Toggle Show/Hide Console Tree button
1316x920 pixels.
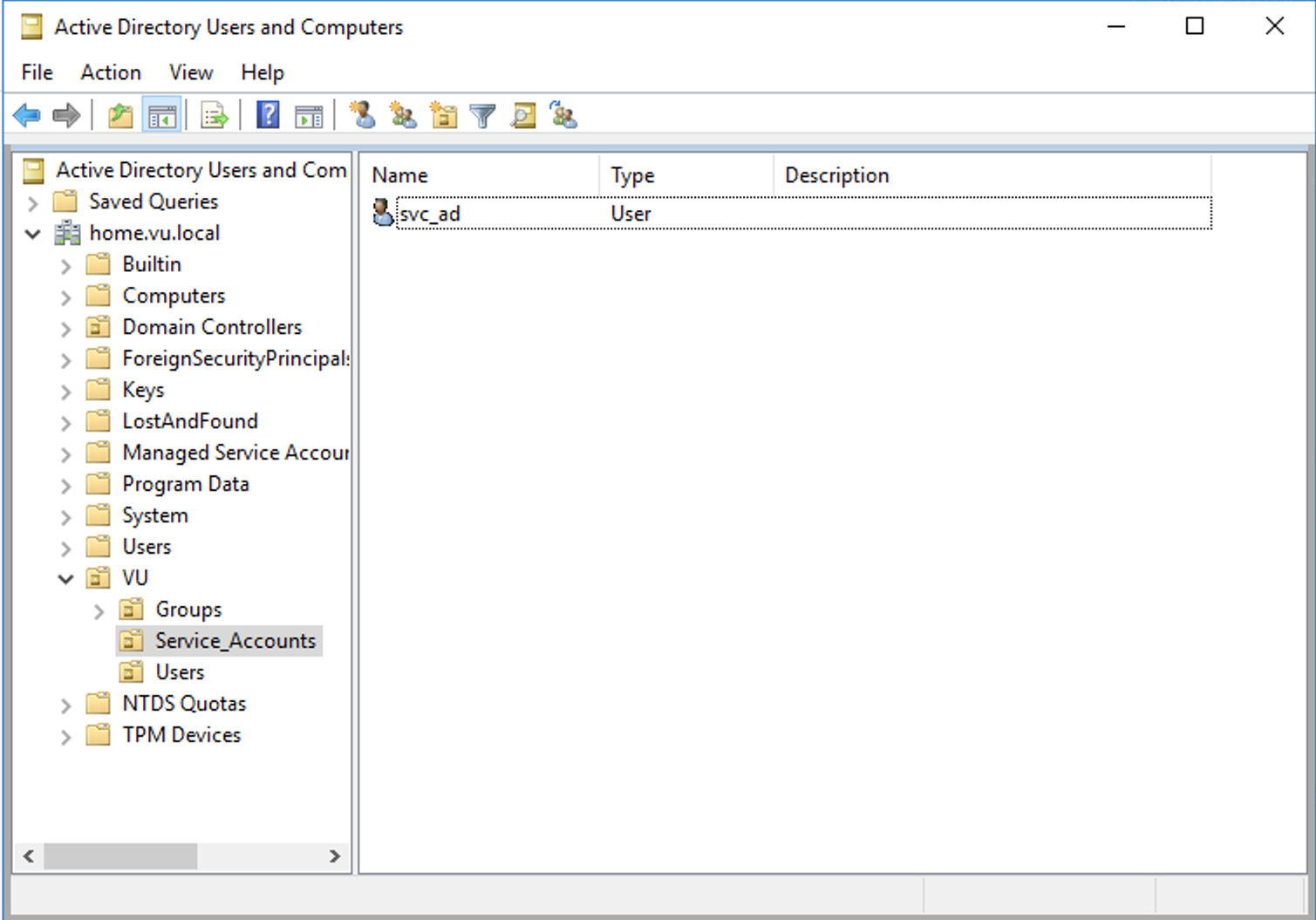tap(162, 115)
